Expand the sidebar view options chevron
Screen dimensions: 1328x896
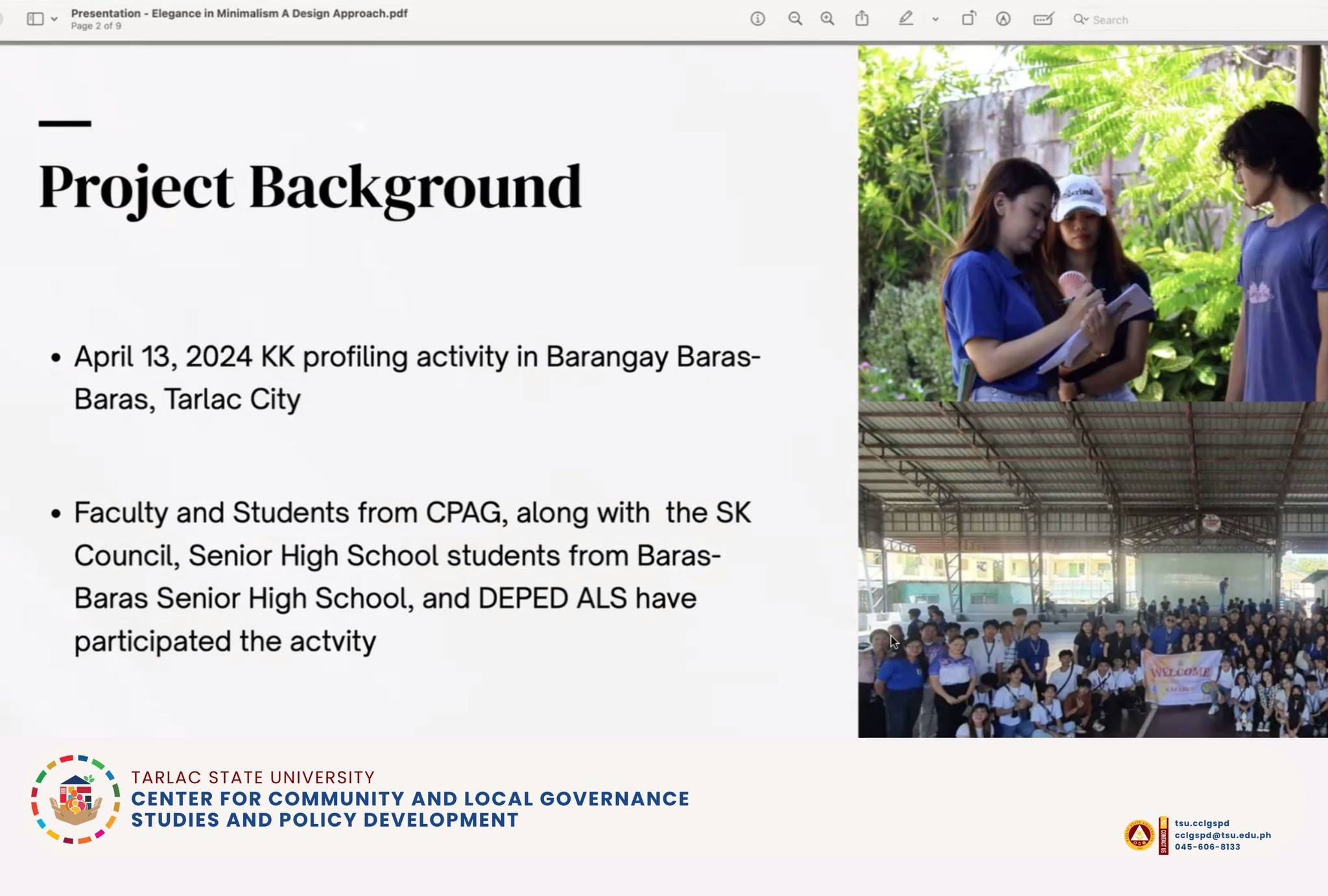pos(54,19)
